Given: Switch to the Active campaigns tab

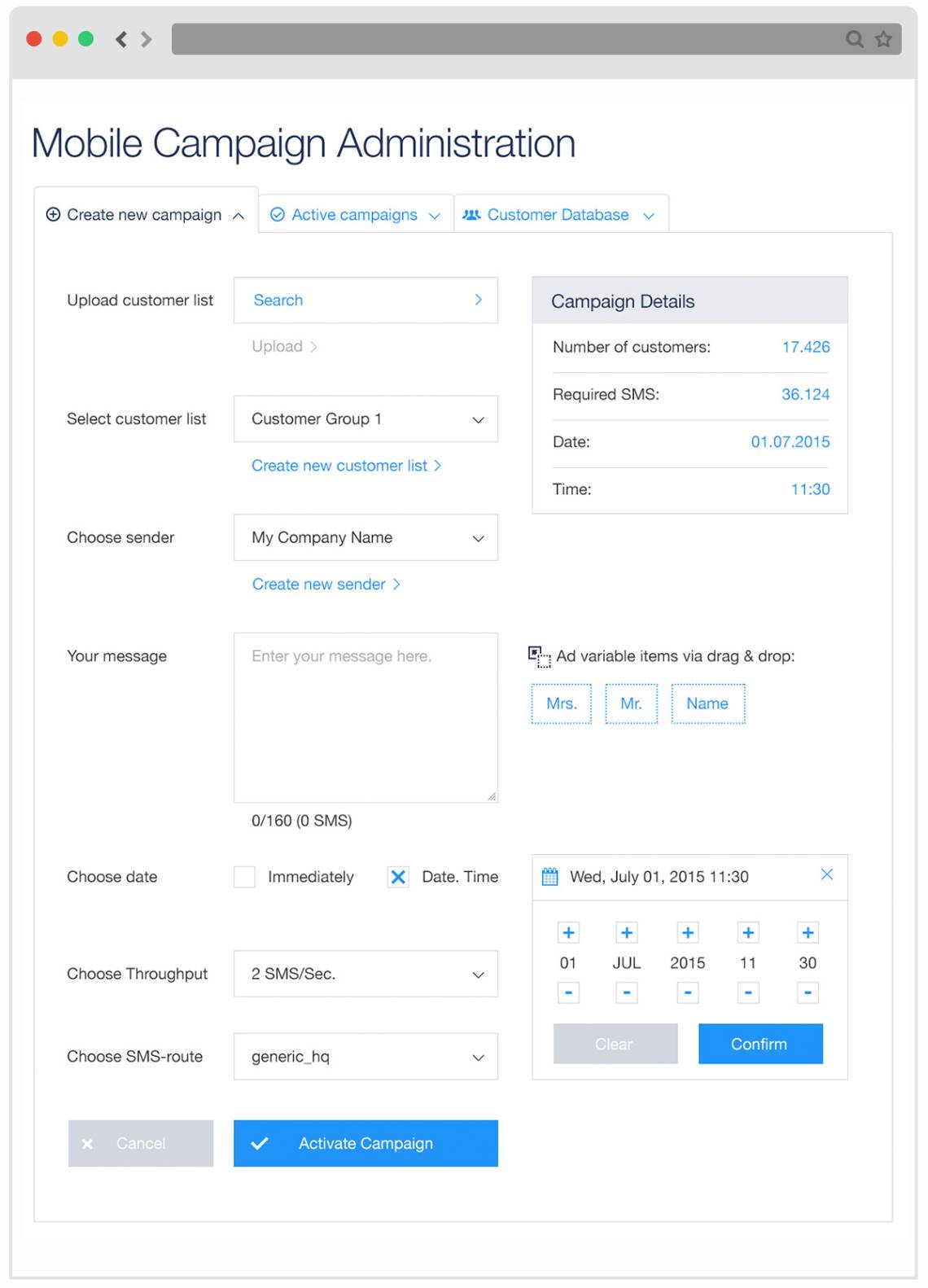Looking at the screenshot, I should [x=355, y=215].
